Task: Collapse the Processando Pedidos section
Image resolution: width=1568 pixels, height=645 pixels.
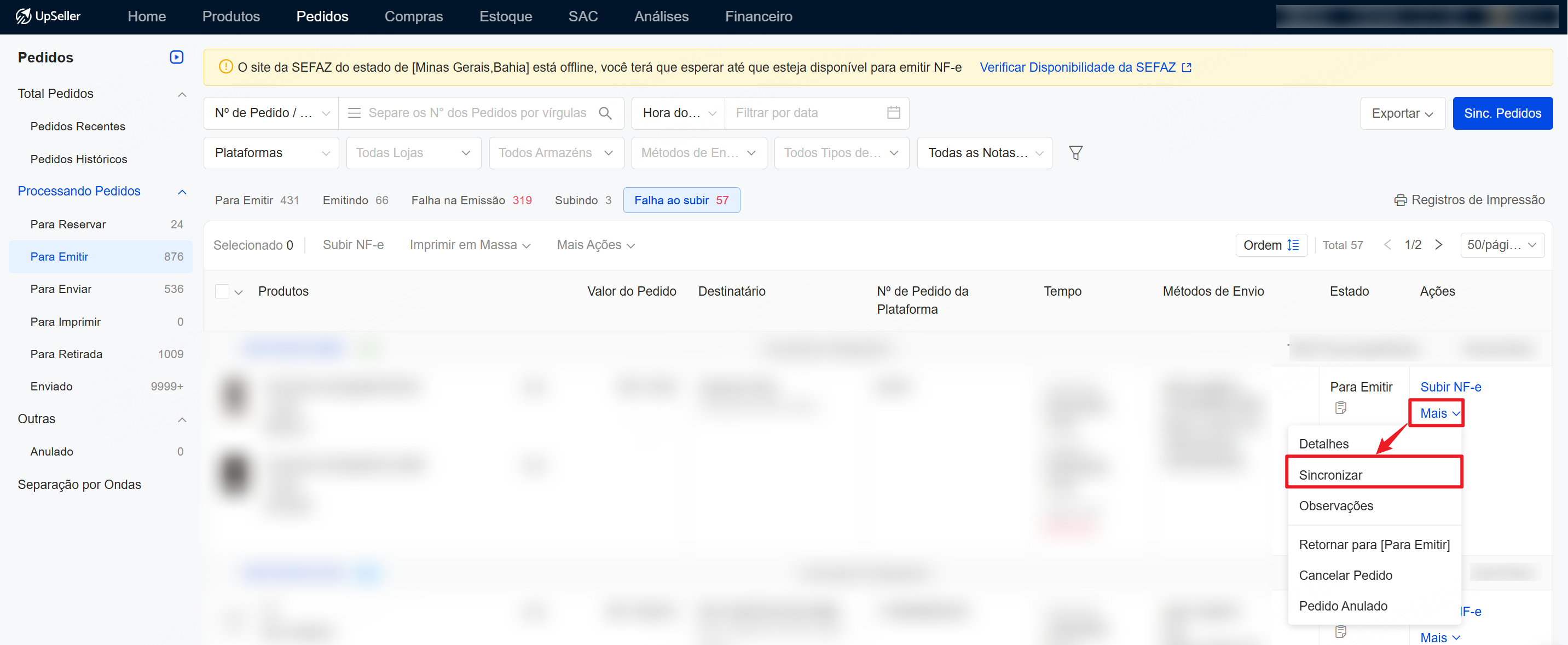Action: (181, 192)
